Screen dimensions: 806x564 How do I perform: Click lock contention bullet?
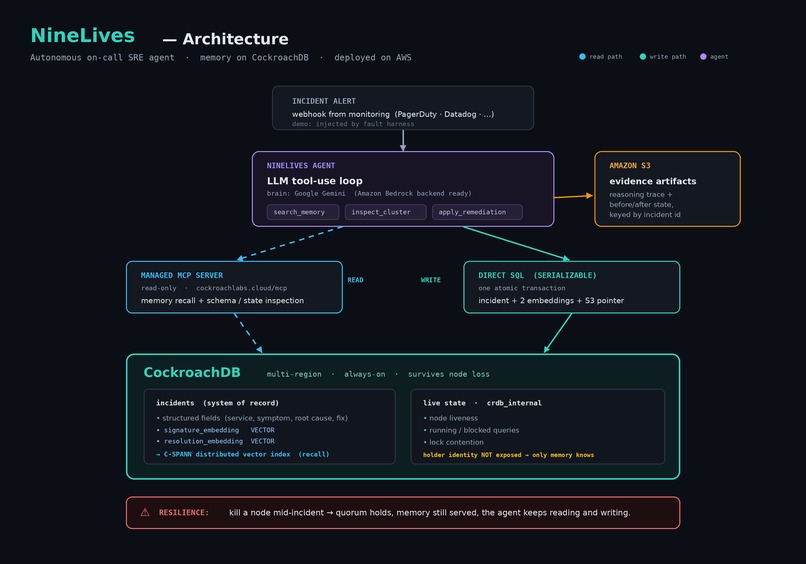[453, 442]
